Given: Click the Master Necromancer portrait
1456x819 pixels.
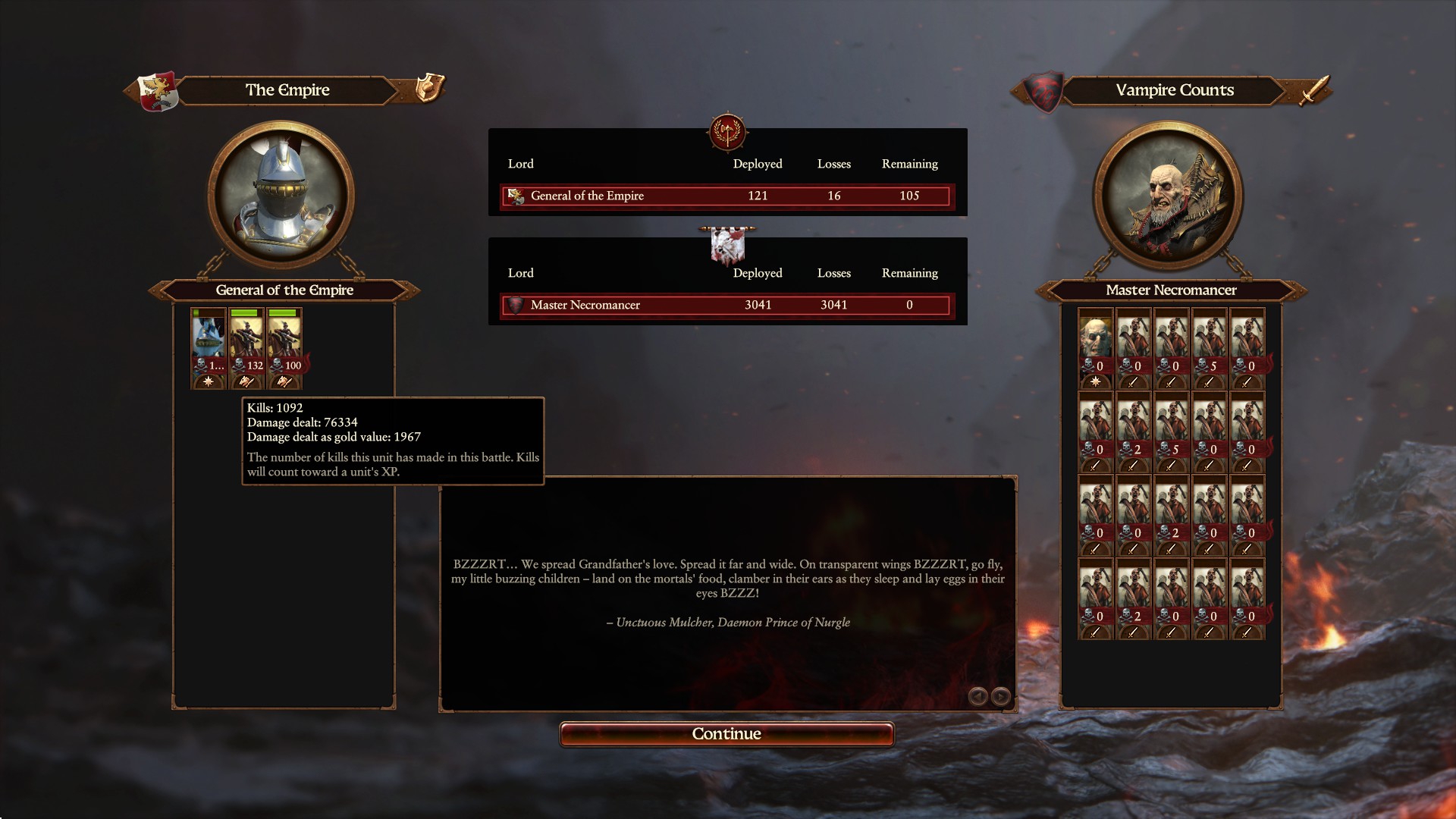Looking at the screenshot, I should (1168, 195).
